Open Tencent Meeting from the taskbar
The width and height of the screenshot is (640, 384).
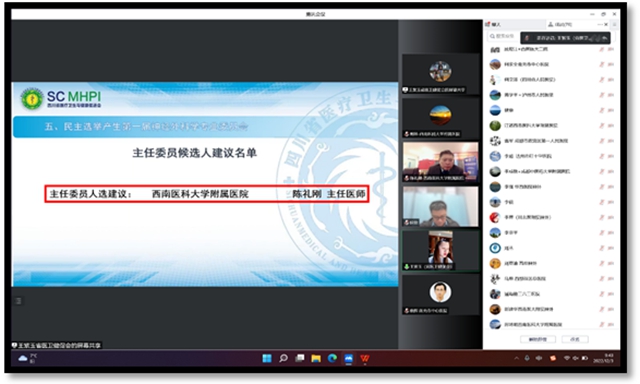[x=348, y=358]
